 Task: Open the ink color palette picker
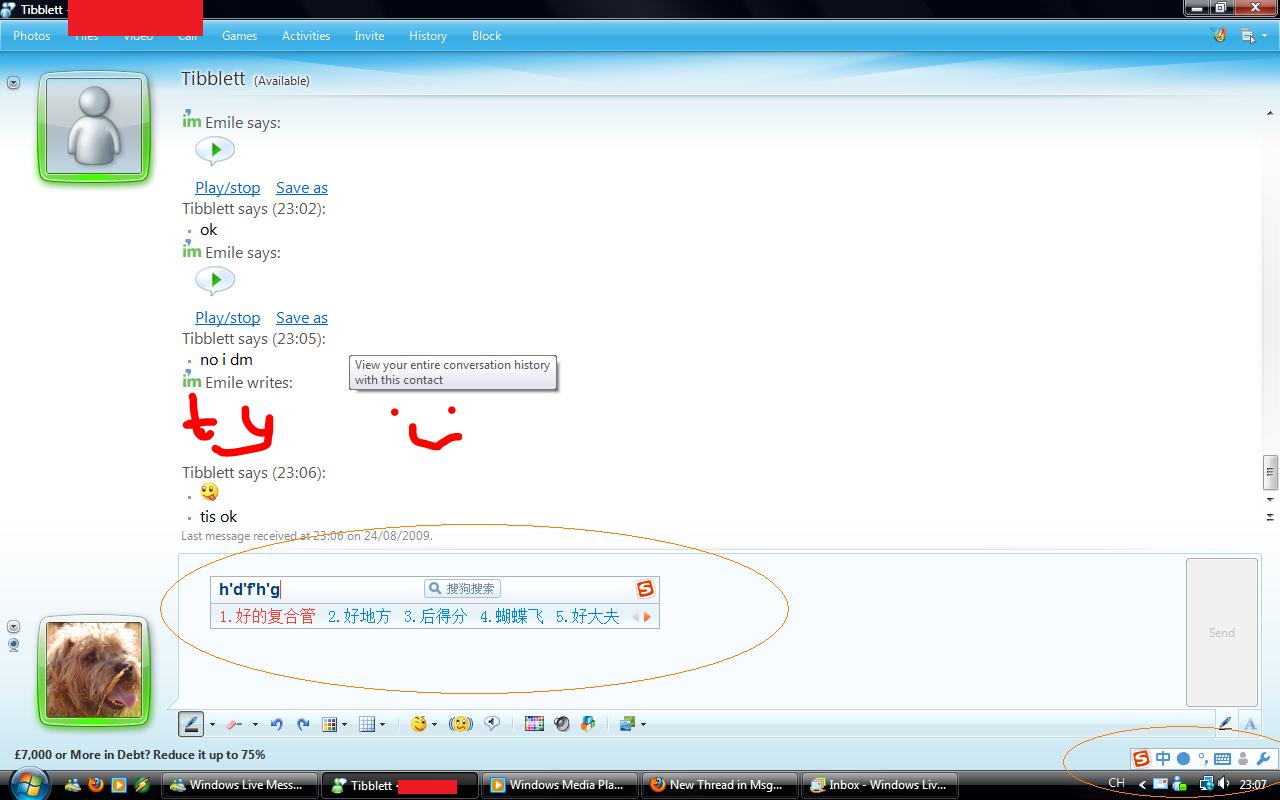330,724
